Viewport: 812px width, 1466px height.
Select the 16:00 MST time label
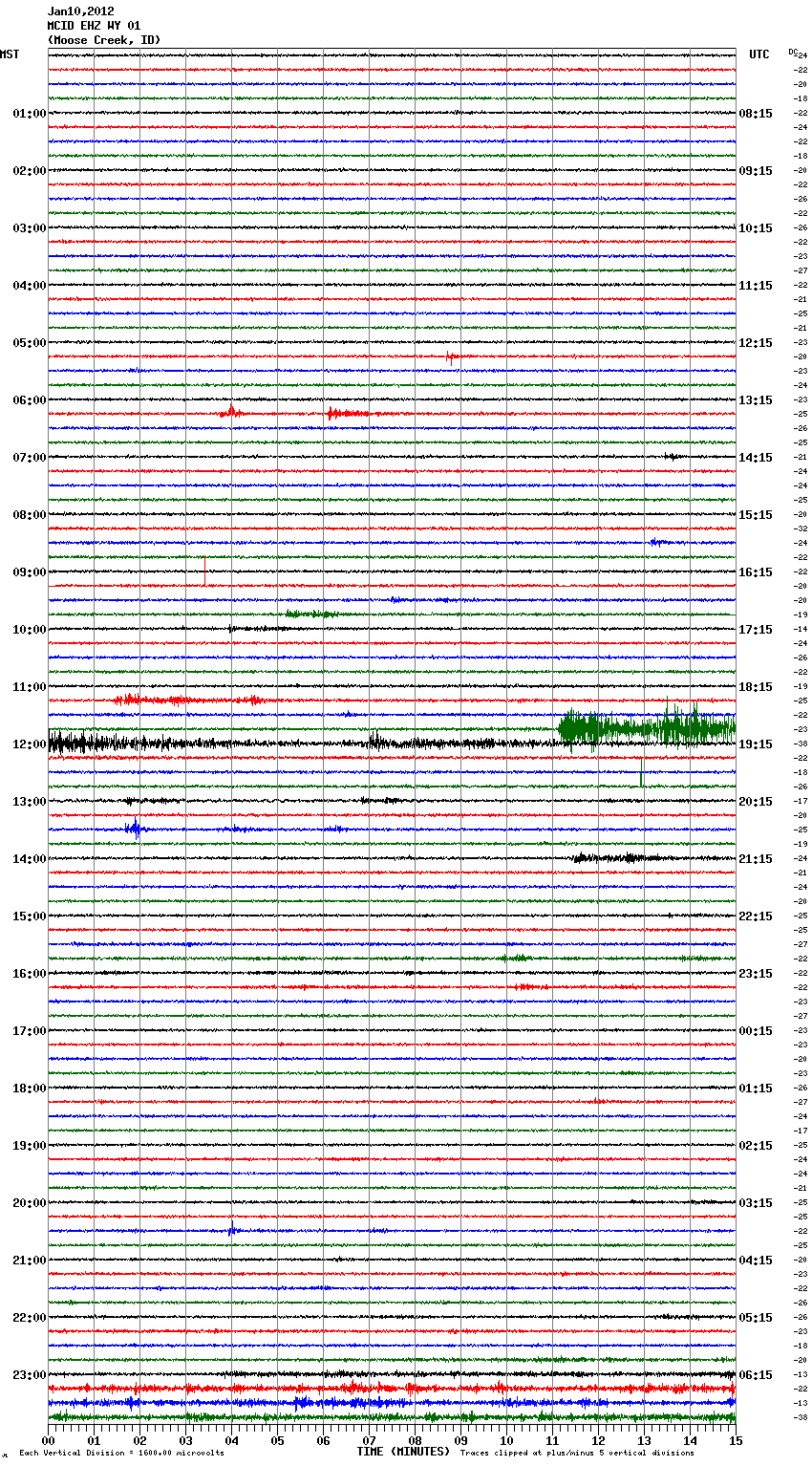pos(29,974)
